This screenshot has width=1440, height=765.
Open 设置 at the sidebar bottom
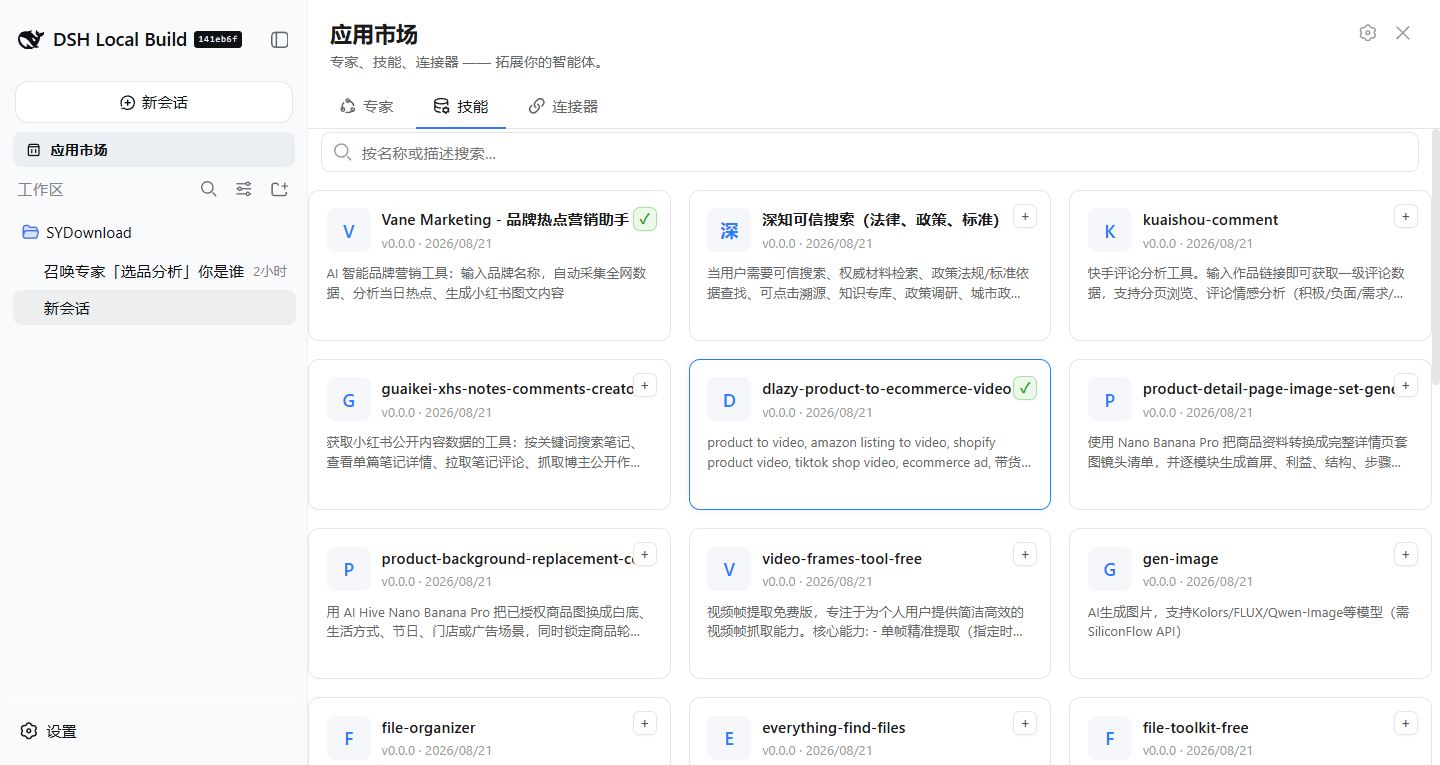pos(49,731)
